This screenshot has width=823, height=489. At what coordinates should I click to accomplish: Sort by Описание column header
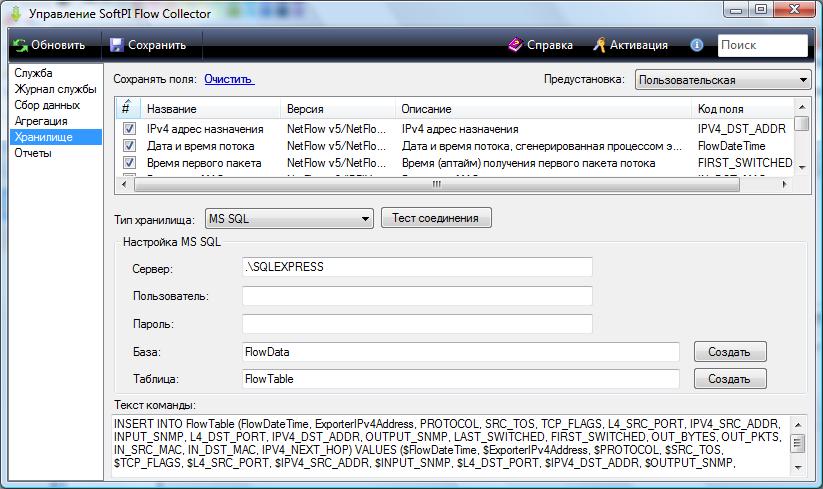[543, 109]
